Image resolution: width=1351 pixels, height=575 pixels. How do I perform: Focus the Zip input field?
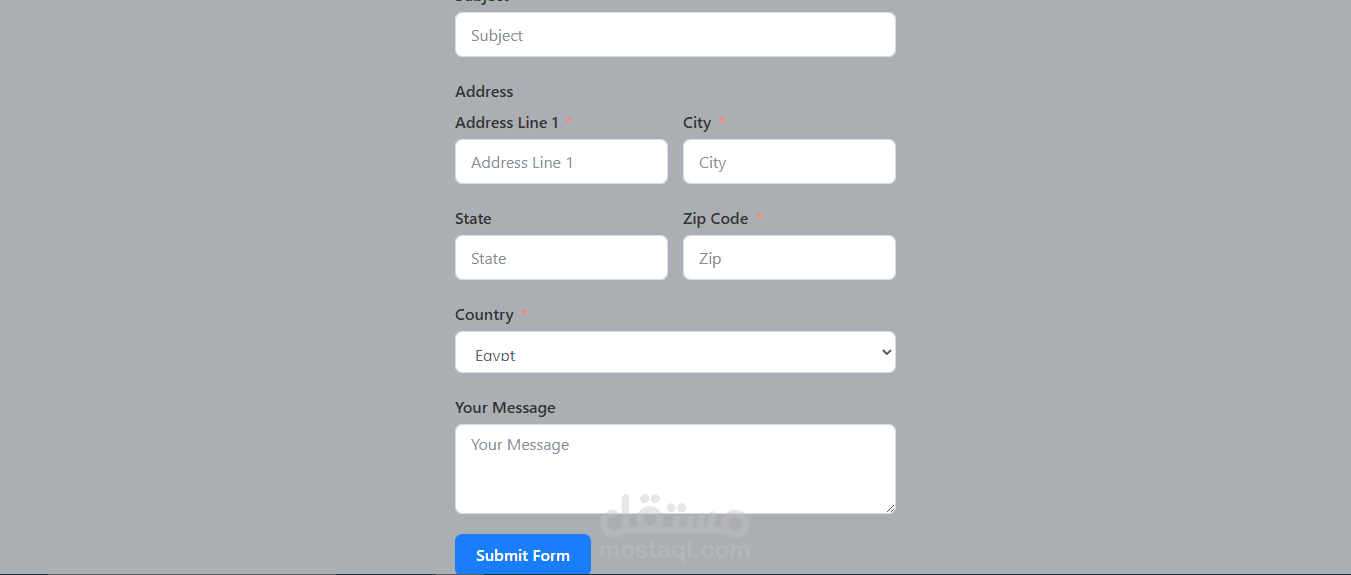[x=789, y=258]
